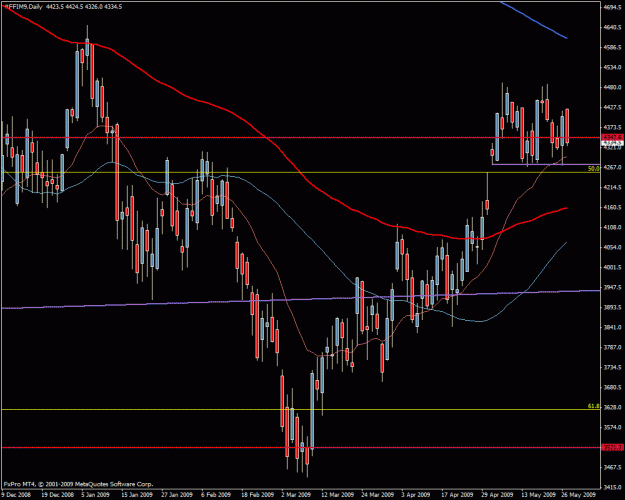Click the '50.0' Fibonacci level label
The width and height of the screenshot is (625, 500).
[594, 169]
